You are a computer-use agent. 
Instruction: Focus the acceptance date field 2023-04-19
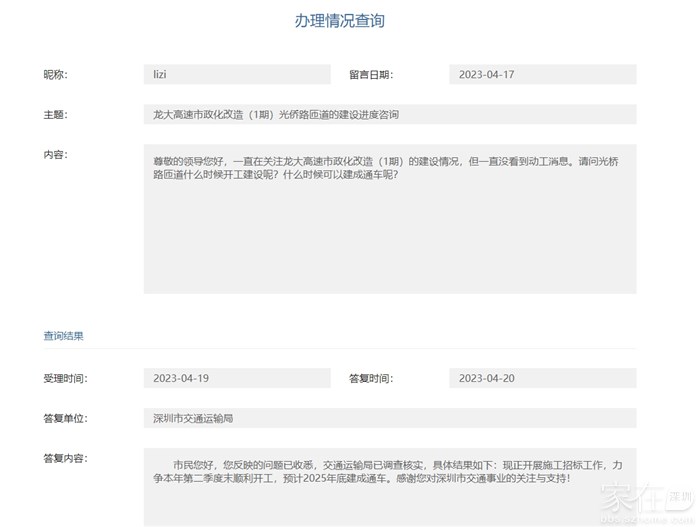(x=236, y=379)
